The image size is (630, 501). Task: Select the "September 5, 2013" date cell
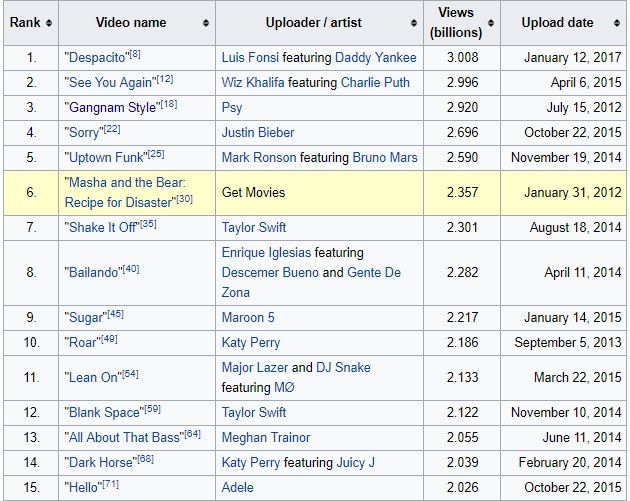coord(563,343)
